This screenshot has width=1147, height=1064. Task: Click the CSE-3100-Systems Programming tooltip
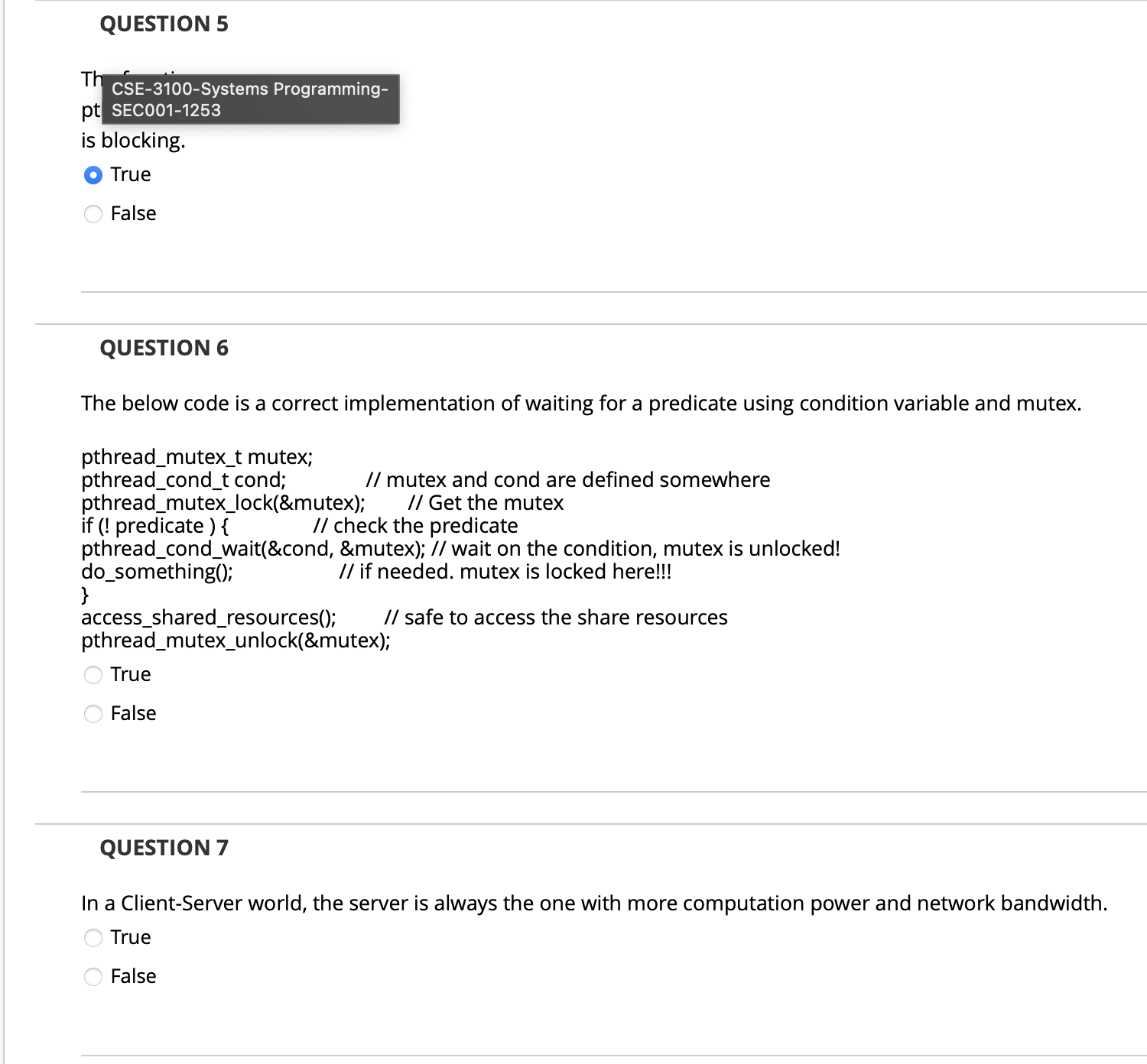pyautogui.click(x=251, y=99)
